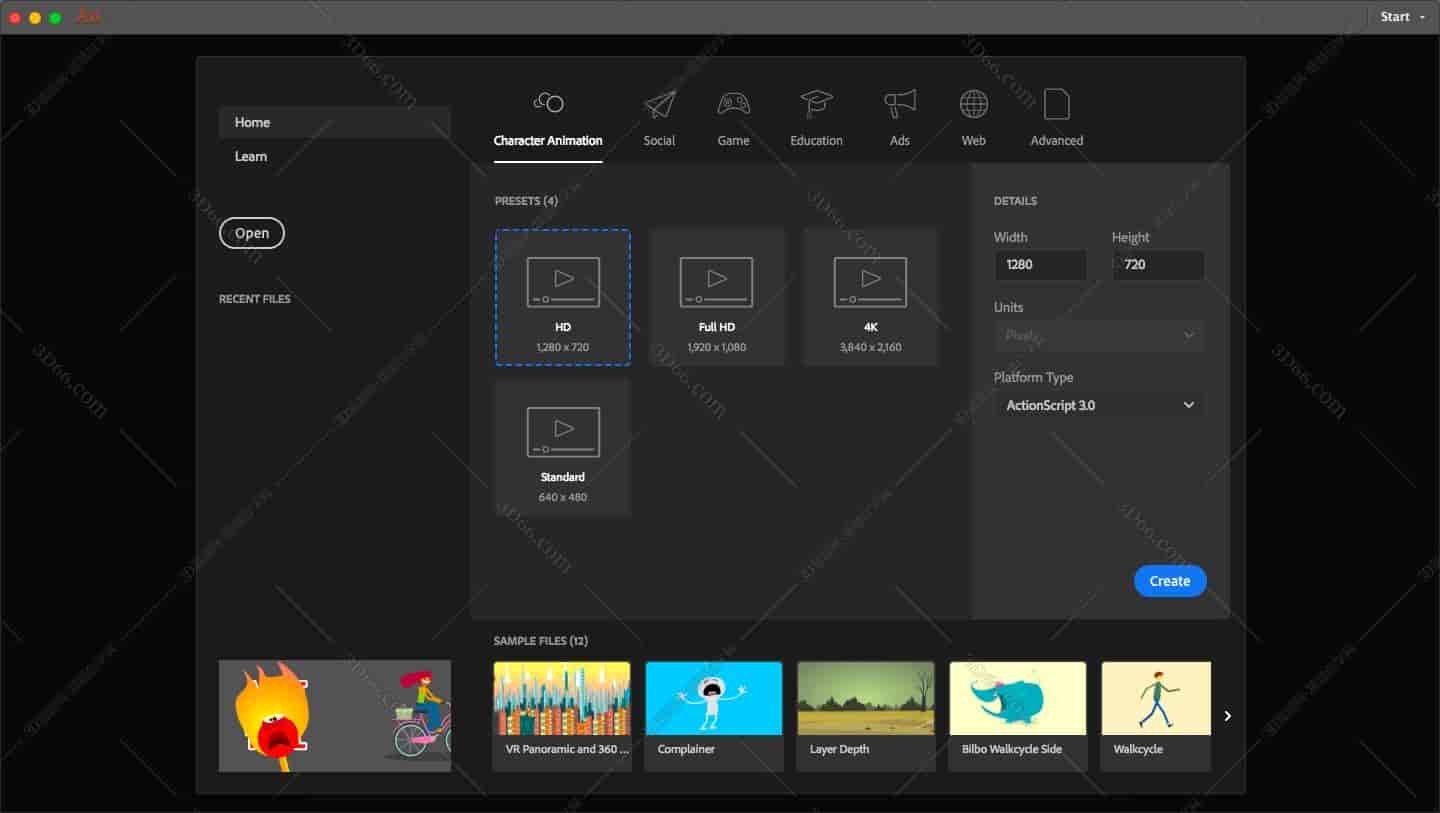Viewport: 1440px width, 813px height.
Task: Click the Education graduation cap icon
Action: pyautogui.click(x=816, y=103)
